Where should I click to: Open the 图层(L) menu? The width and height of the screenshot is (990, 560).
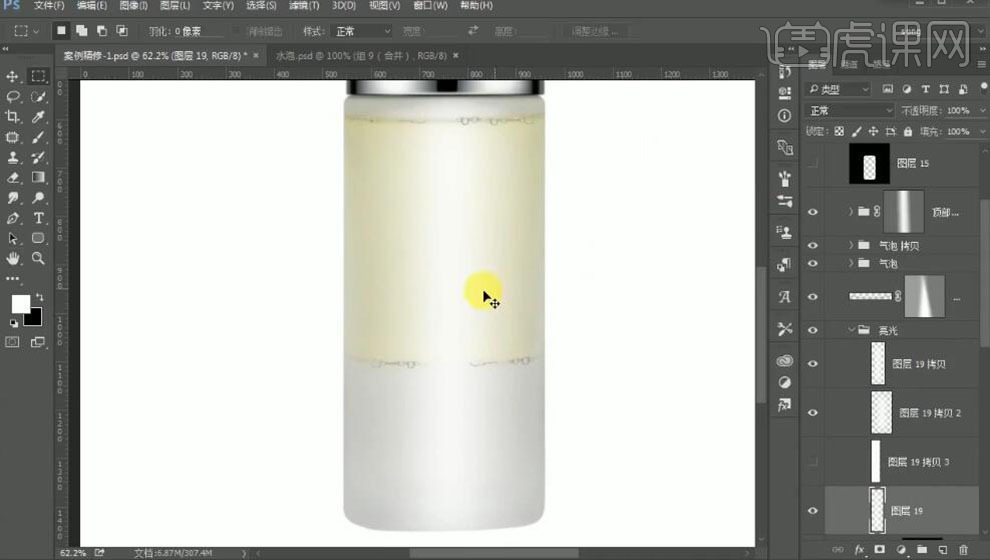(x=175, y=6)
